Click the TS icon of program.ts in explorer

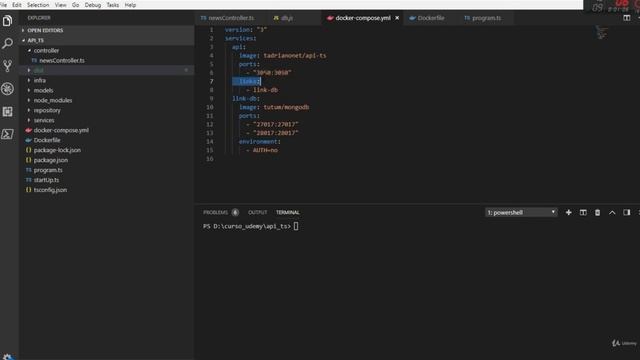[x=29, y=170]
